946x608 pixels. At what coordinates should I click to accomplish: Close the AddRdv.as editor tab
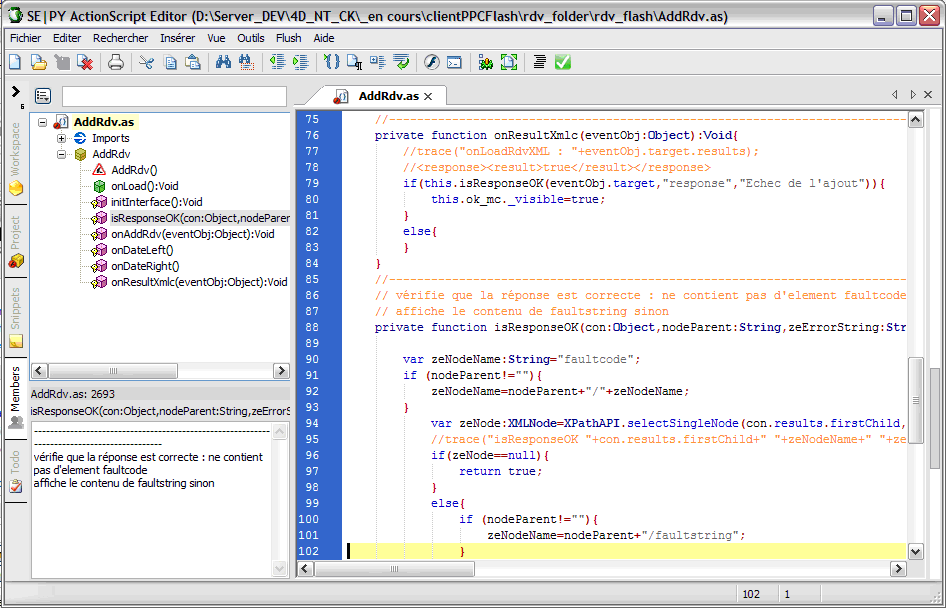428,96
